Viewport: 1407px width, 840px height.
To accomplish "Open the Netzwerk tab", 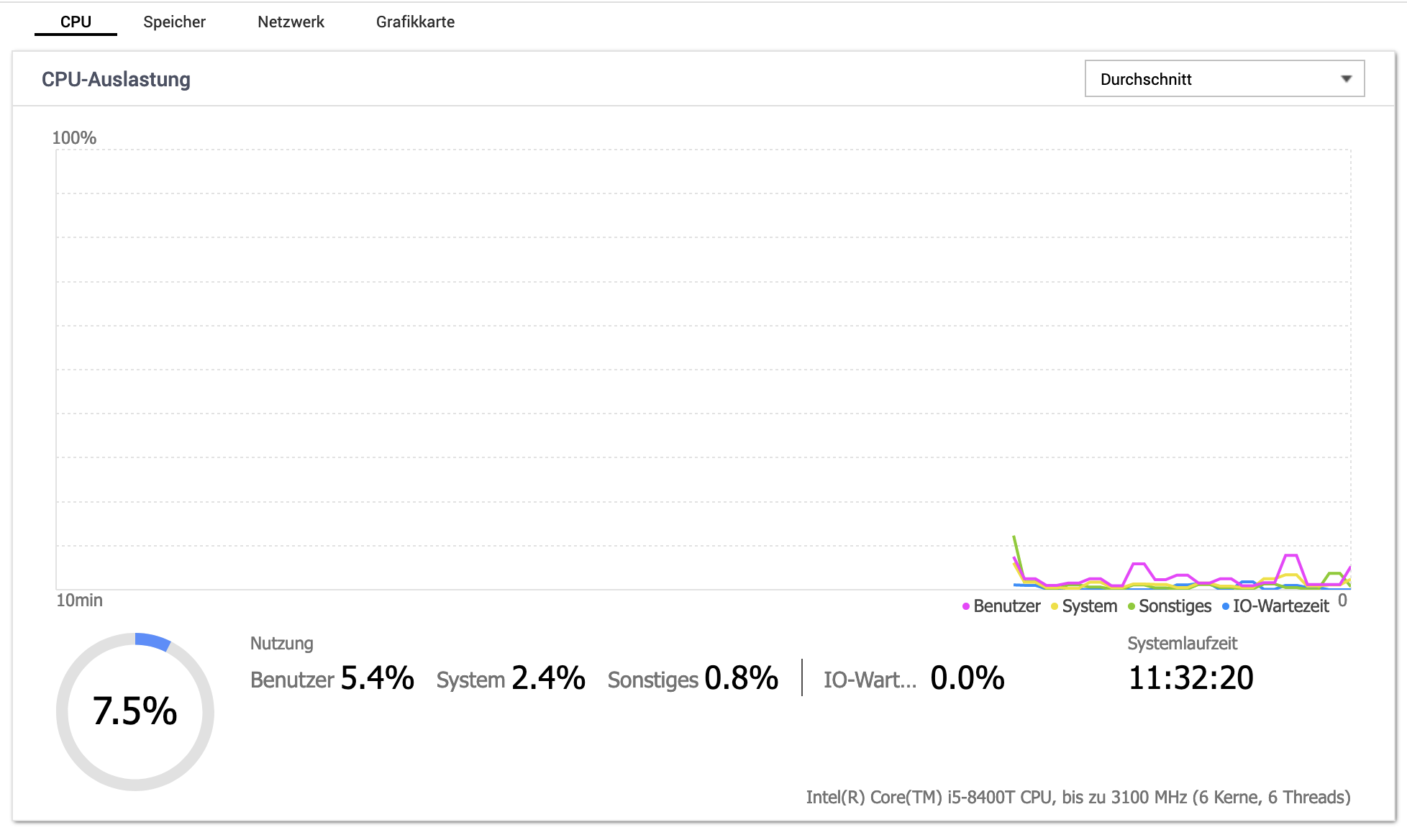I will [291, 22].
